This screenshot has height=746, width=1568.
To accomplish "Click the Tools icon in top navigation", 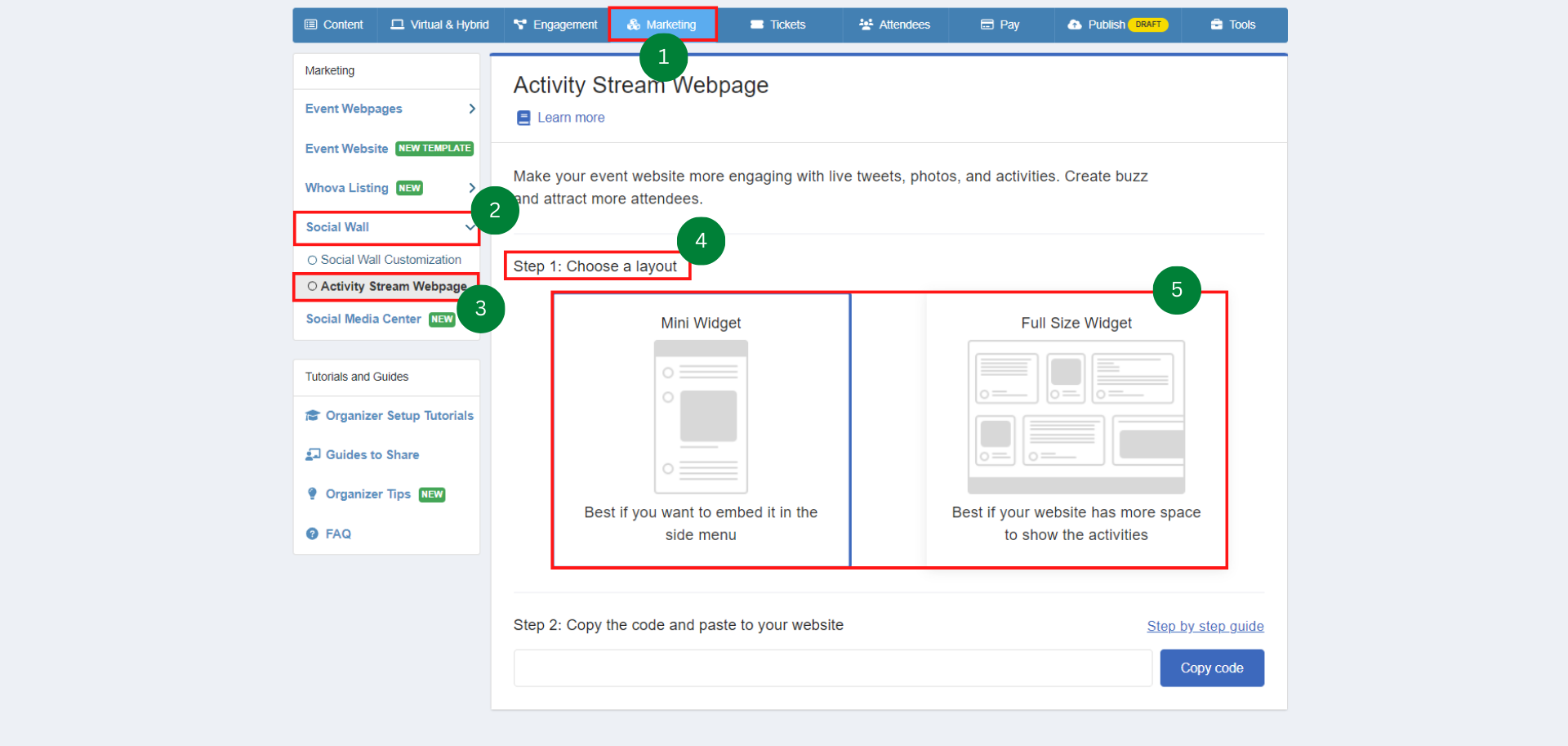I will click(1212, 25).
